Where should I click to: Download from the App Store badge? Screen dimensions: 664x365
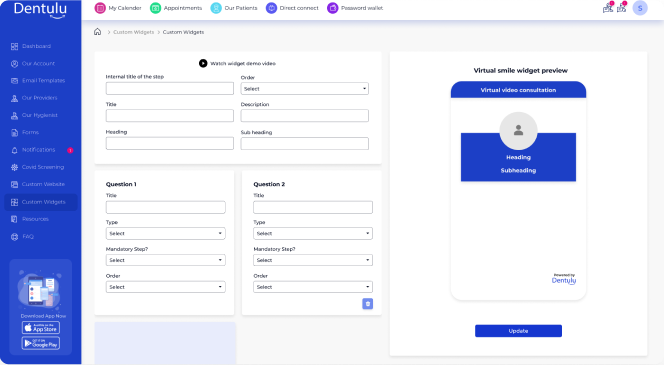point(41,328)
